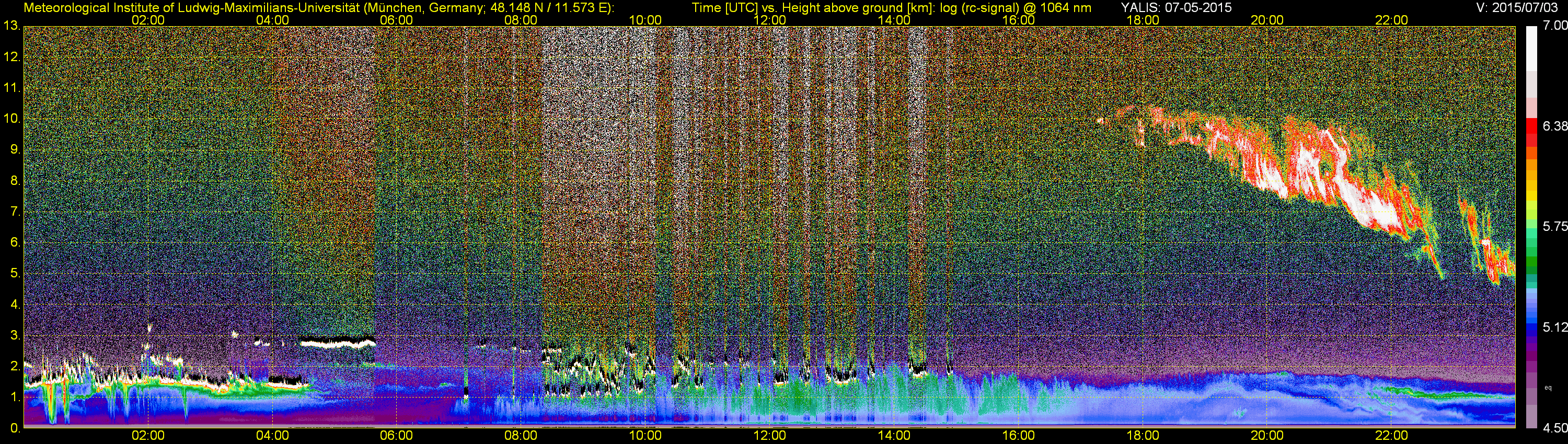This screenshot has width=1568, height=444.
Task: Click the '12:00' label on the bottom time axis
Action: (x=769, y=436)
